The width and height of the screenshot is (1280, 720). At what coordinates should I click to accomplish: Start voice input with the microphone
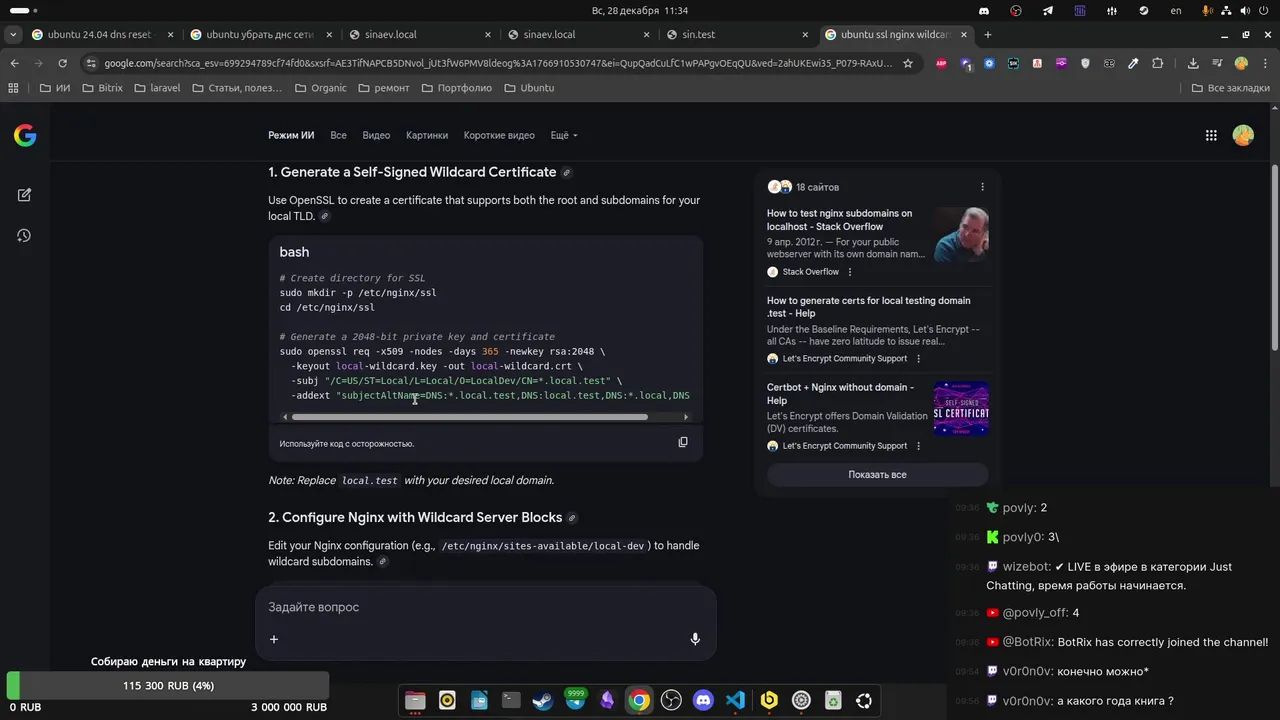(x=695, y=639)
